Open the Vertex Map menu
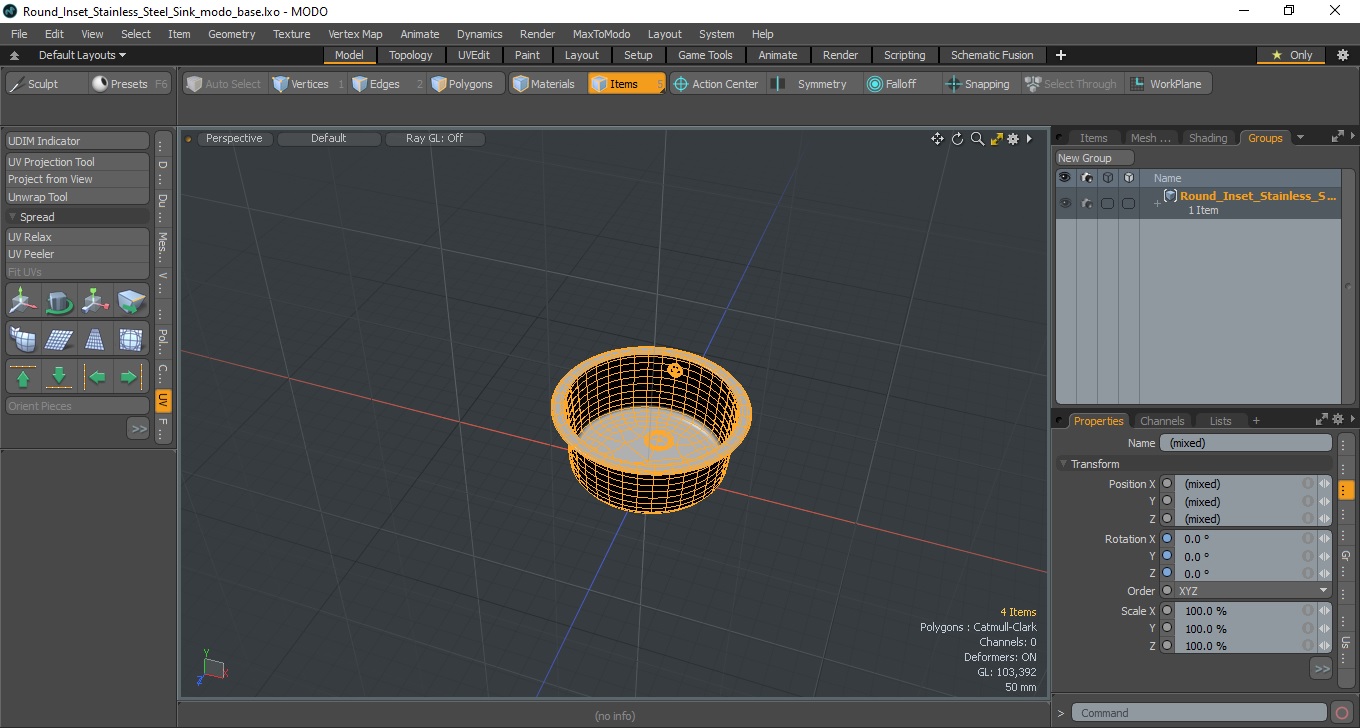The height and width of the screenshot is (728, 1360). [355, 34]
